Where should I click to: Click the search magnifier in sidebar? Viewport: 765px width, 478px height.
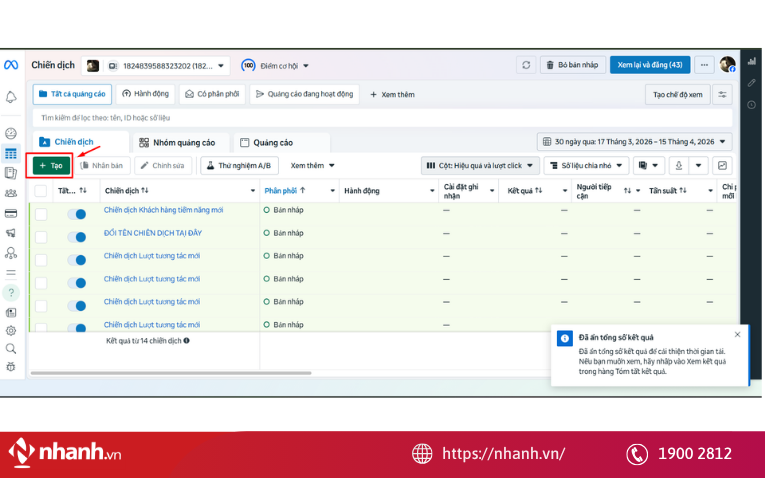[x=11, y=349]
